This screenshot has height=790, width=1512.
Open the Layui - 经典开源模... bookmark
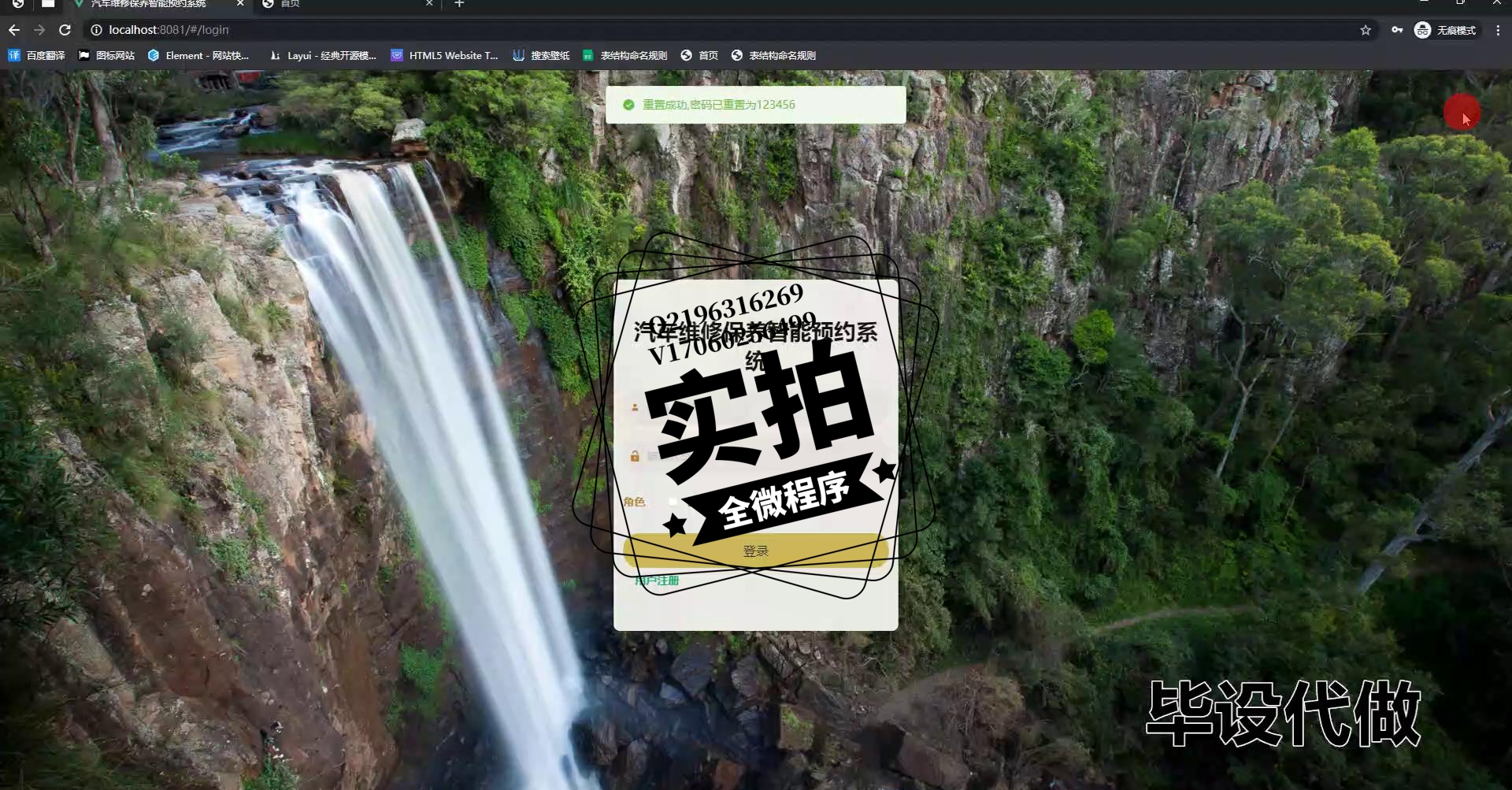tap(323, 55)
